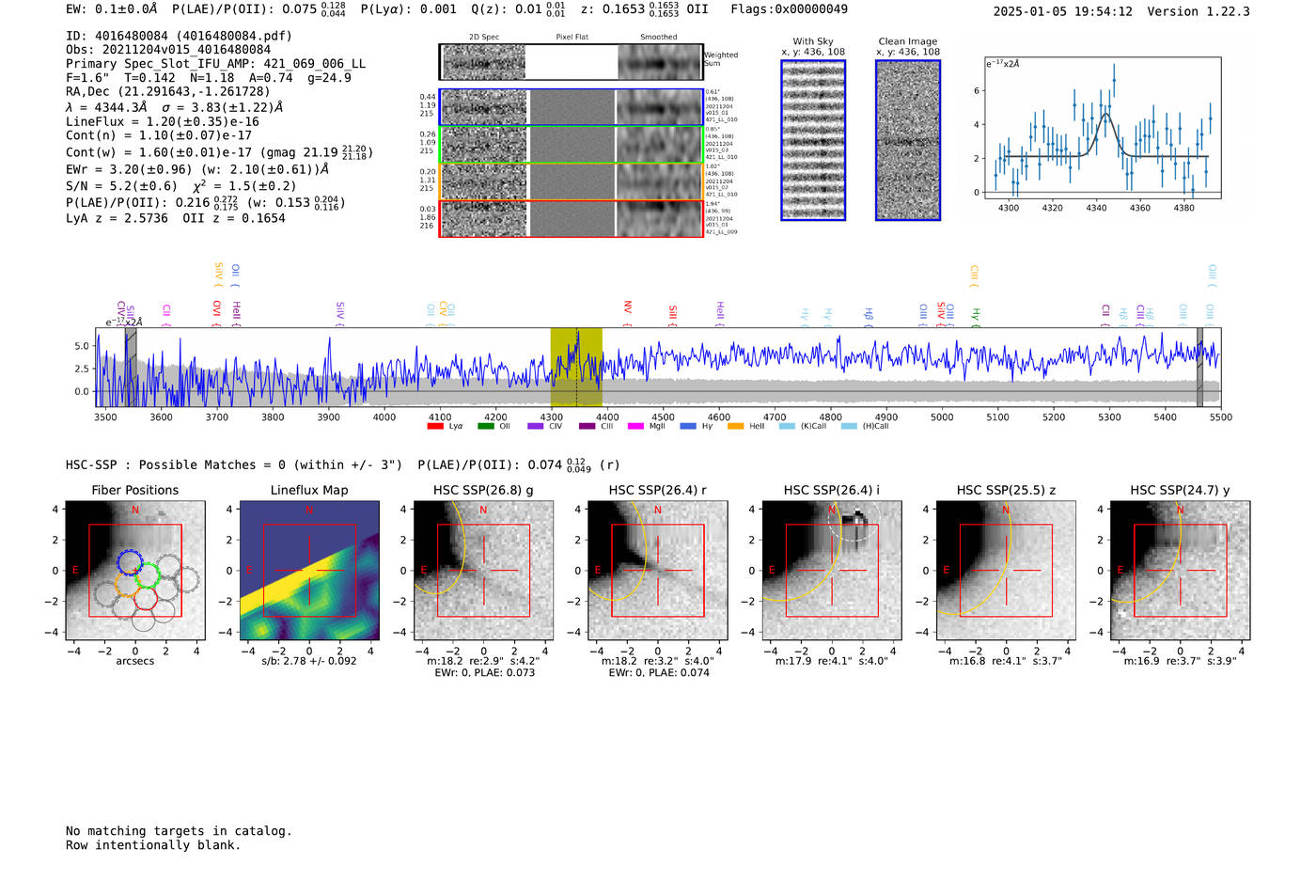Viewport: 1316px width, 896px height.
Task: Click the 'P(Lyα): 0.001' header value
Action: (x=408, y=9)
